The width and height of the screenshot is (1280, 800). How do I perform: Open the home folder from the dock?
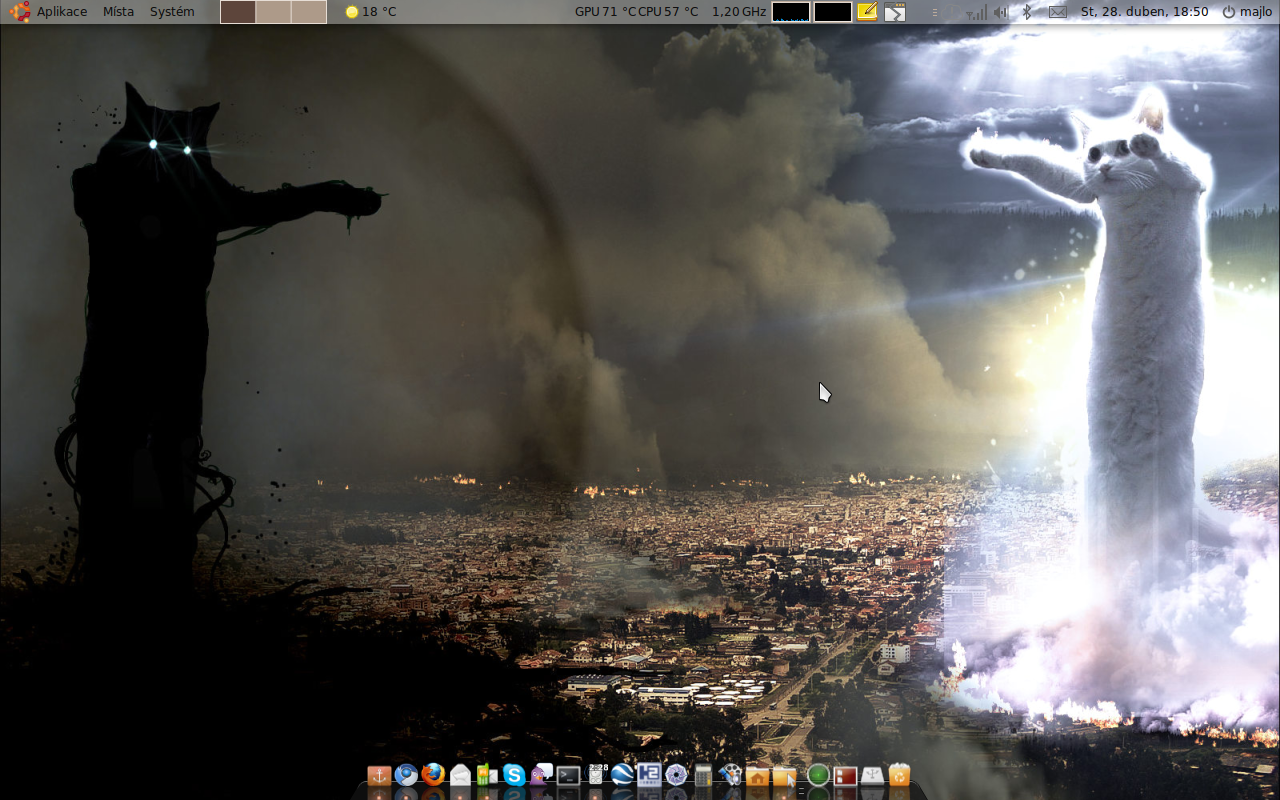tap(758, 777)
